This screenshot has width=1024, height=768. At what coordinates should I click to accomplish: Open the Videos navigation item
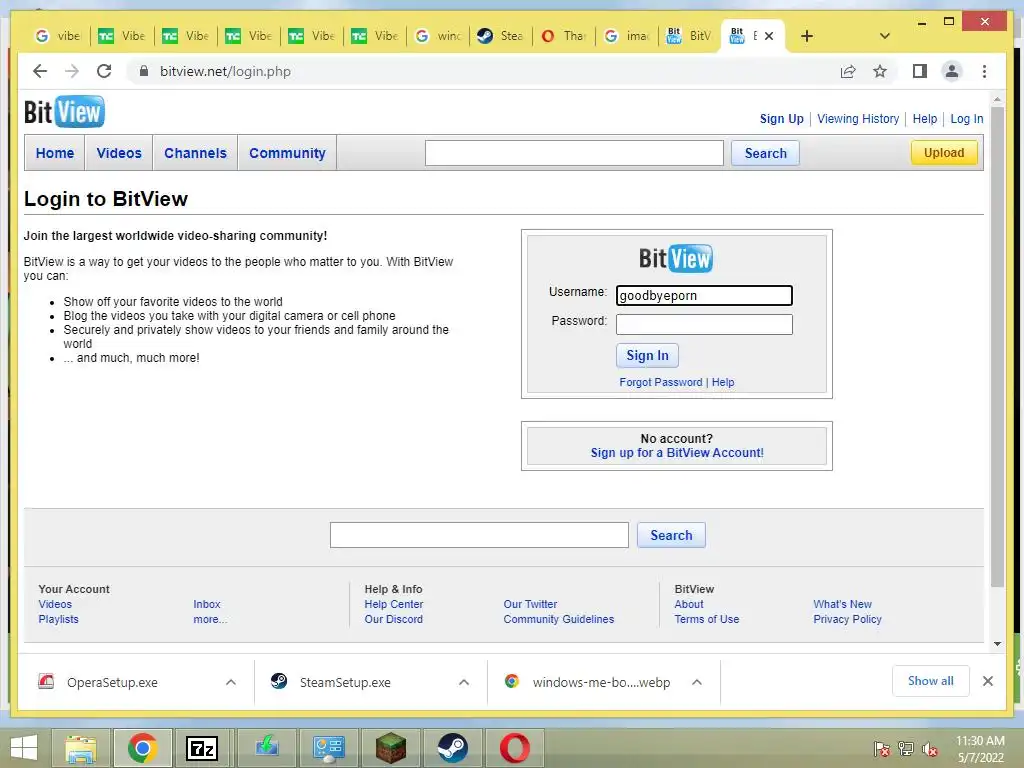click(x=119, y=153)
